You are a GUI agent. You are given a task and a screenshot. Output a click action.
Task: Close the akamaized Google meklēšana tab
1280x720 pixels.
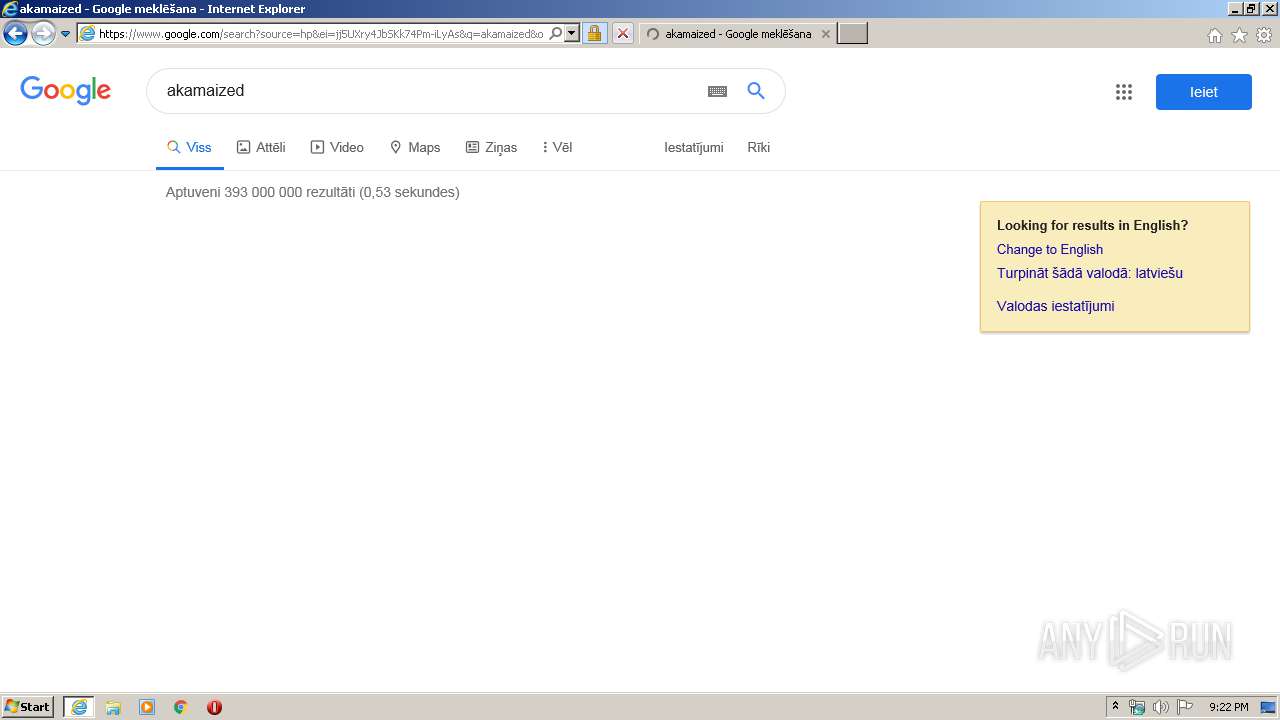[825, 34]
